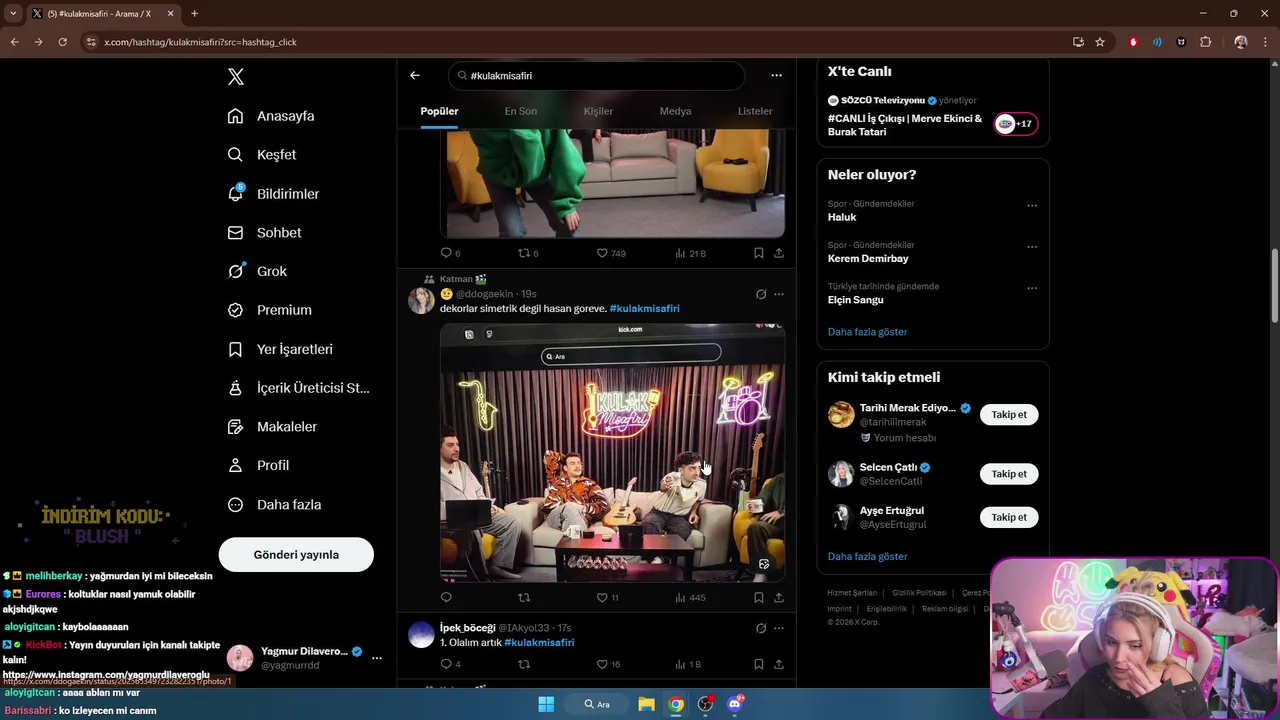Open more options on ddogaekin post
The image size is (1280, 720).
click(779, 294)
